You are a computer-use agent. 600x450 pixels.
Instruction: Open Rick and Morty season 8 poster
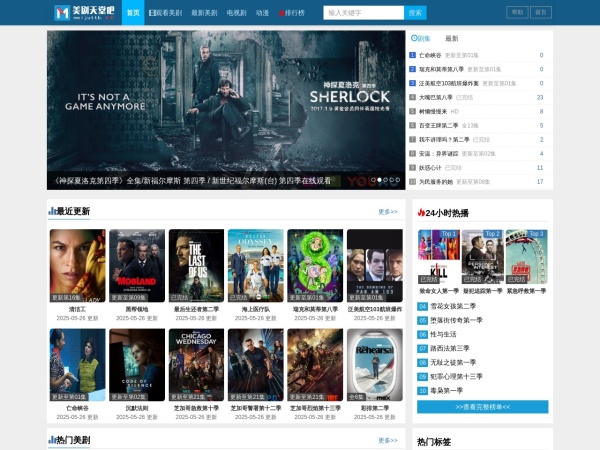pyautogui.click(x=315, y=266)
